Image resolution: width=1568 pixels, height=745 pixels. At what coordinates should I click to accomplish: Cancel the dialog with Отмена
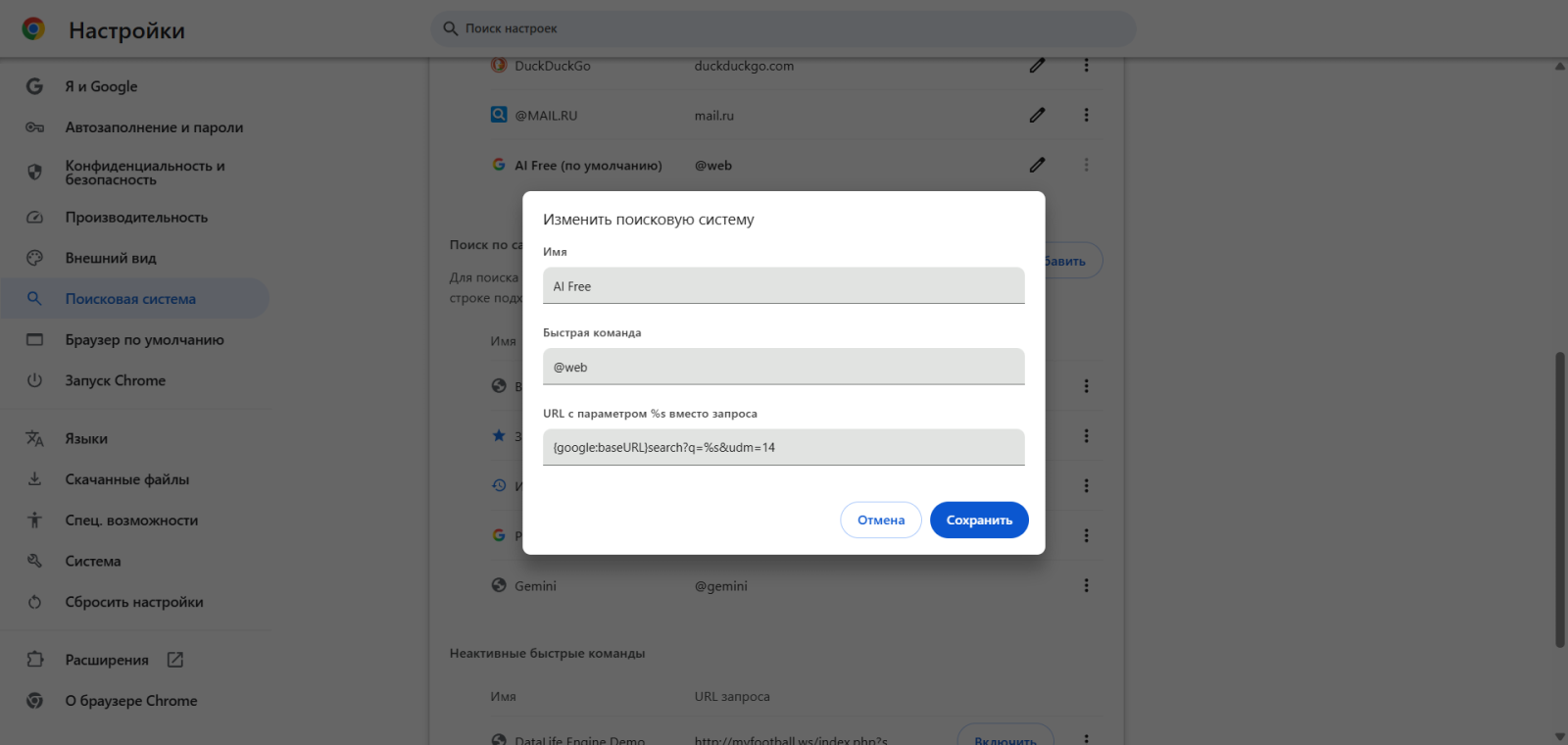[880, 520]
